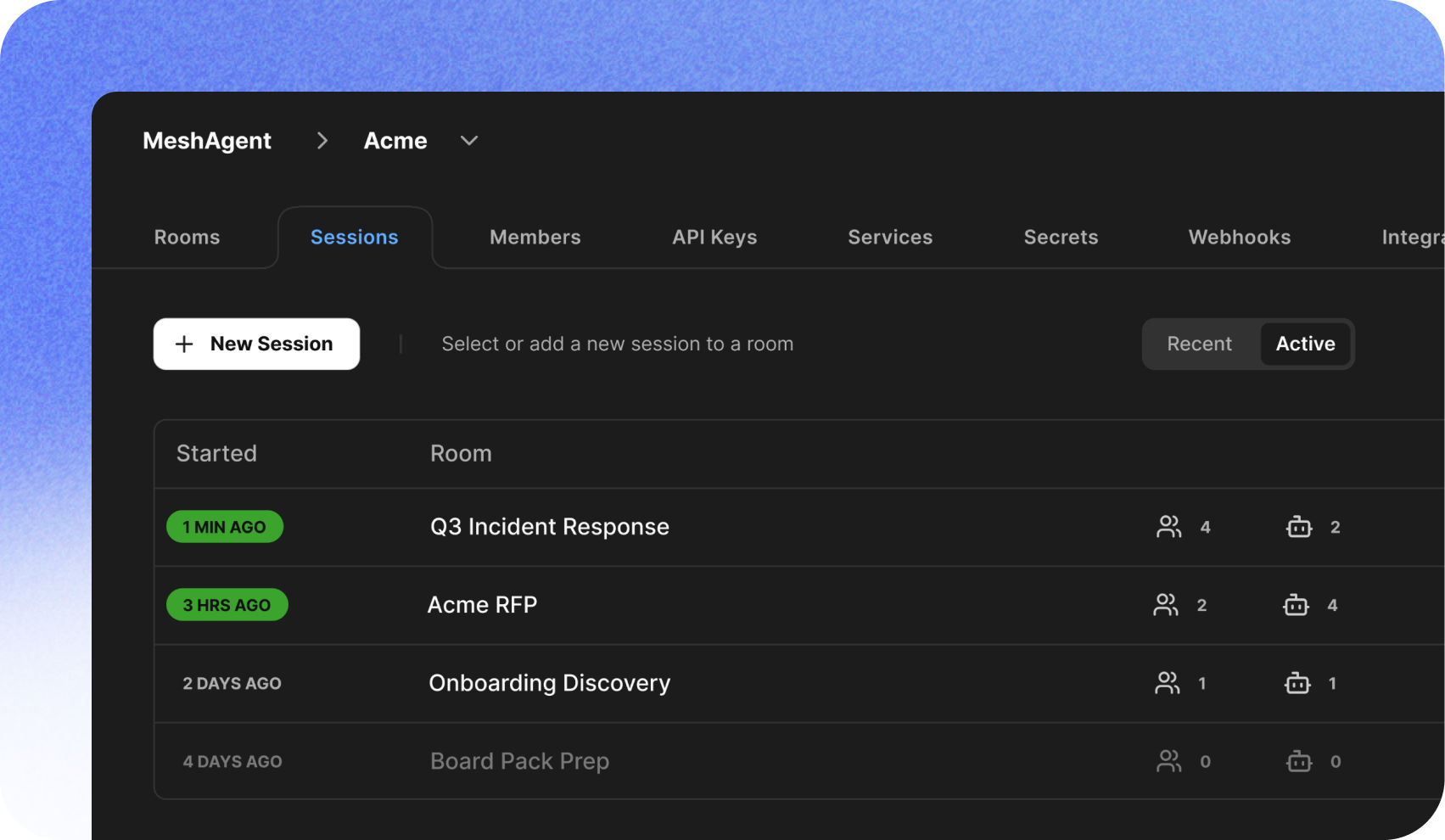Open the Onboarding Discovery session

pyautogui.click(x=550, y=683)
